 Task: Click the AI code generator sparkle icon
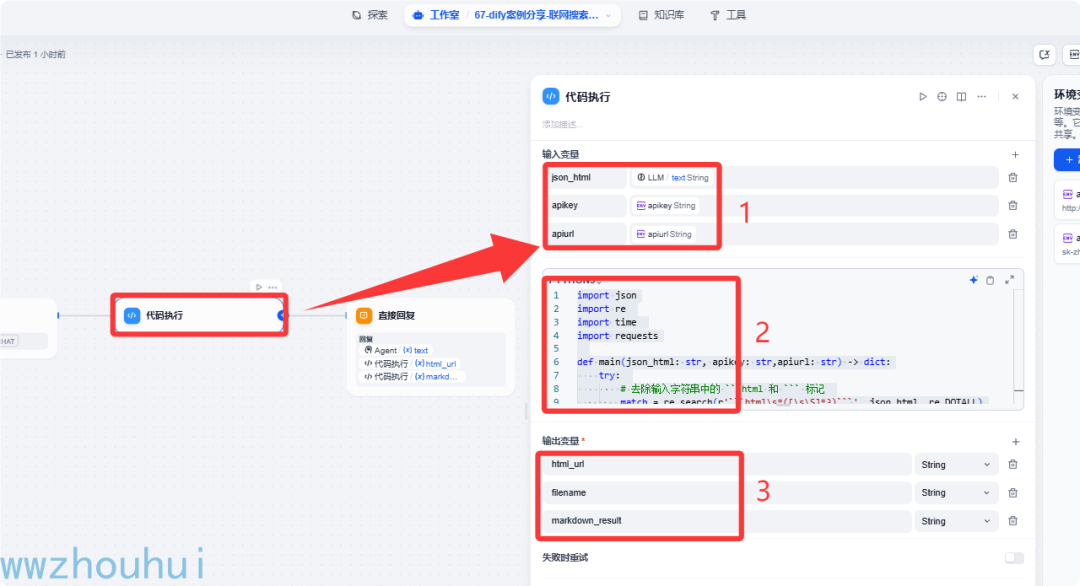click(x=973, y=280)
